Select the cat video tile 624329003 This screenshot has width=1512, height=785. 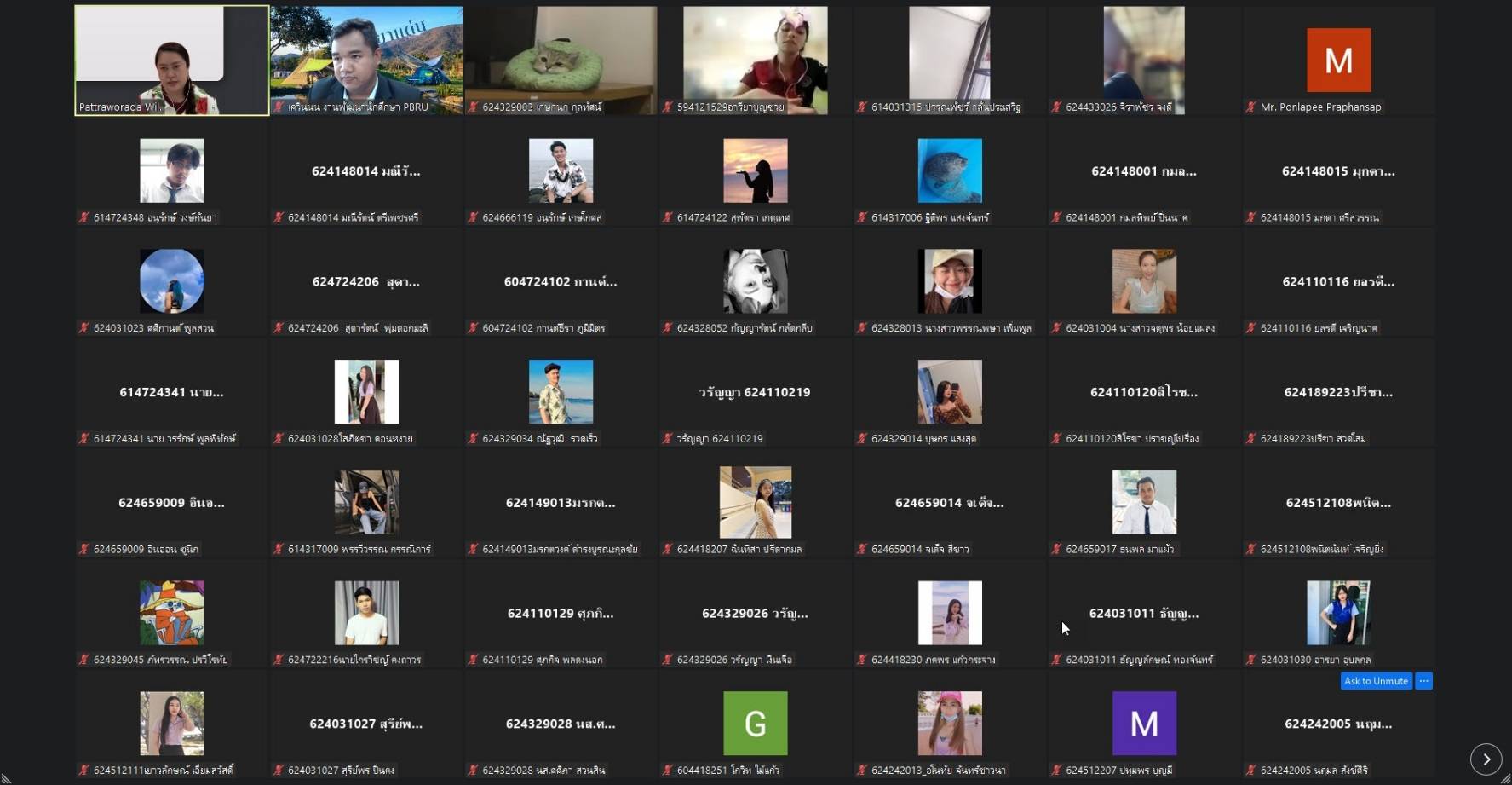pyautogui.click(x=561, y=60)
